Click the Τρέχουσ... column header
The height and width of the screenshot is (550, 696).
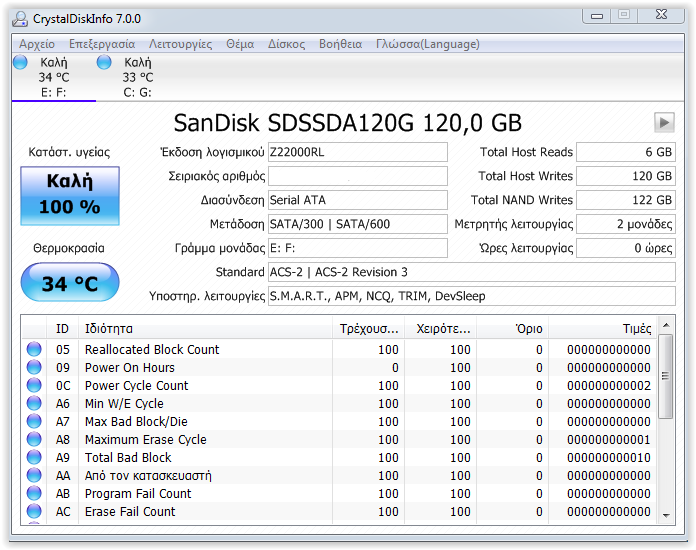(x=368, y=328)
